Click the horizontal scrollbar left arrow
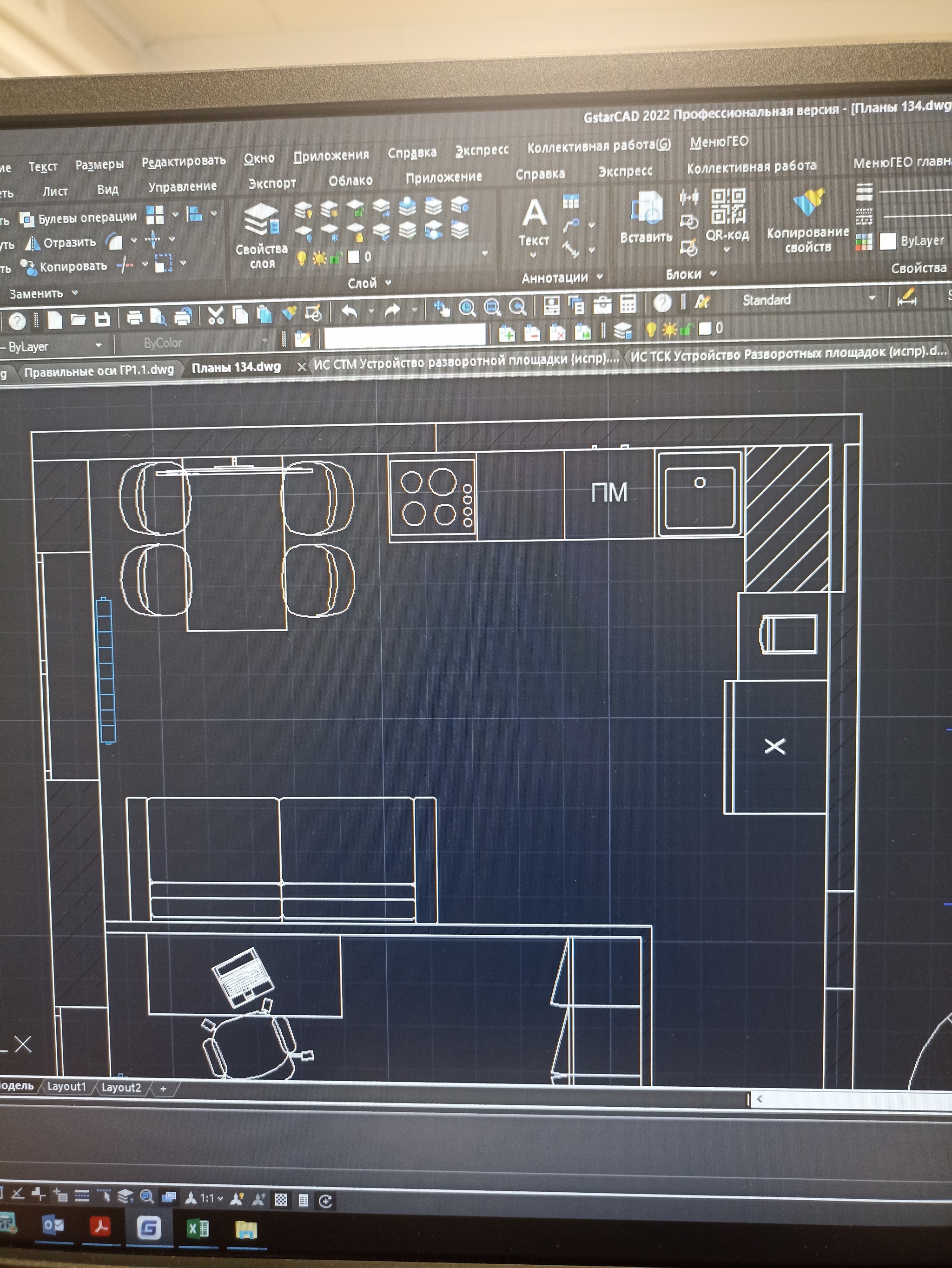This screenshot has width=952, height=1268. point(760,1099)
